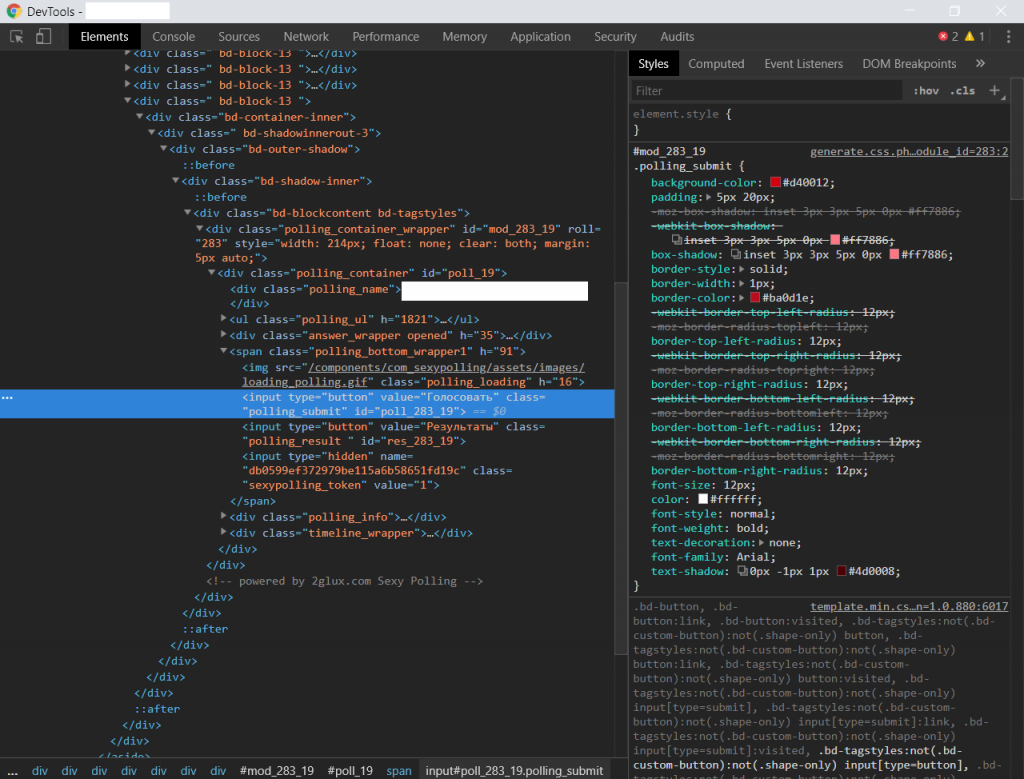Expand the timeline_wrapper div node
Image resolution: width=1024 pixels, height=779 pixels.
(x=223, y=532)
